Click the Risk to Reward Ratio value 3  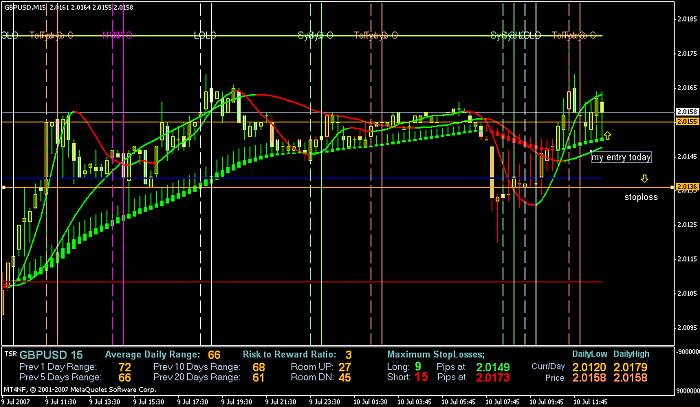coord(348,355)
